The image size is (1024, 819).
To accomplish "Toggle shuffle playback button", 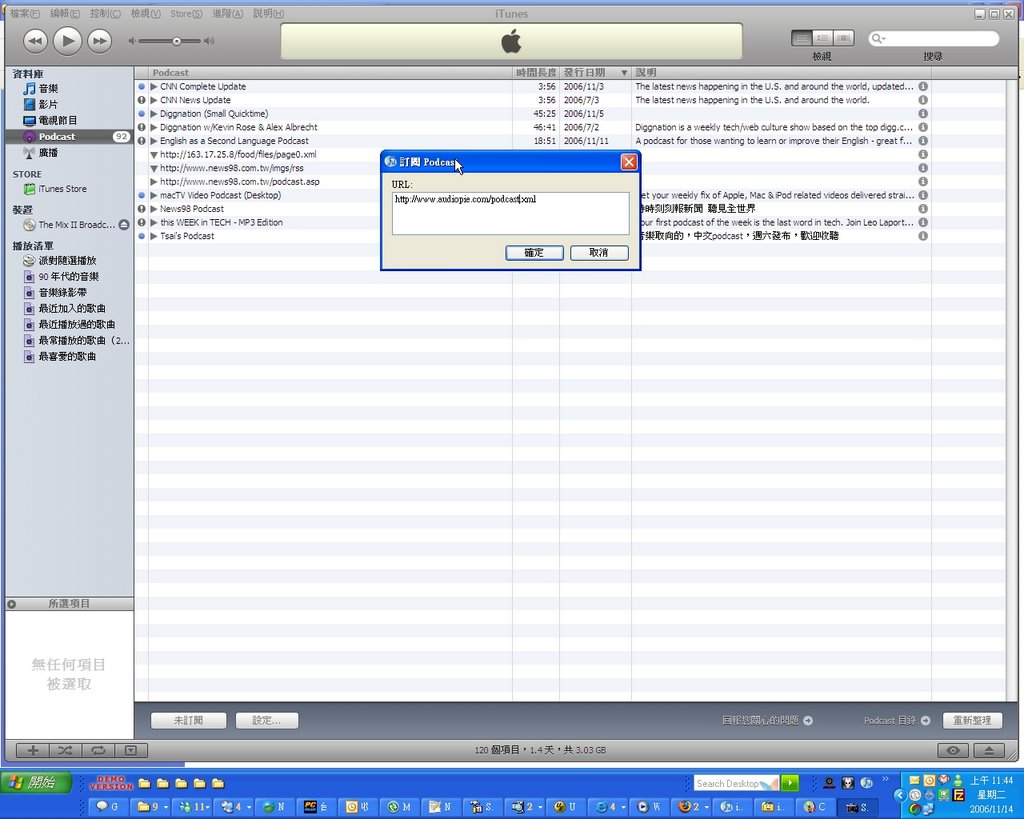I will [65, 750].
